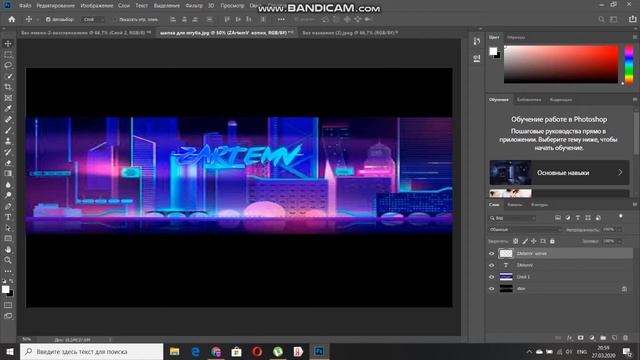Toggle show transform controls checkbox
The height and width of the screenshot is (360, 640).
[115, 19]
